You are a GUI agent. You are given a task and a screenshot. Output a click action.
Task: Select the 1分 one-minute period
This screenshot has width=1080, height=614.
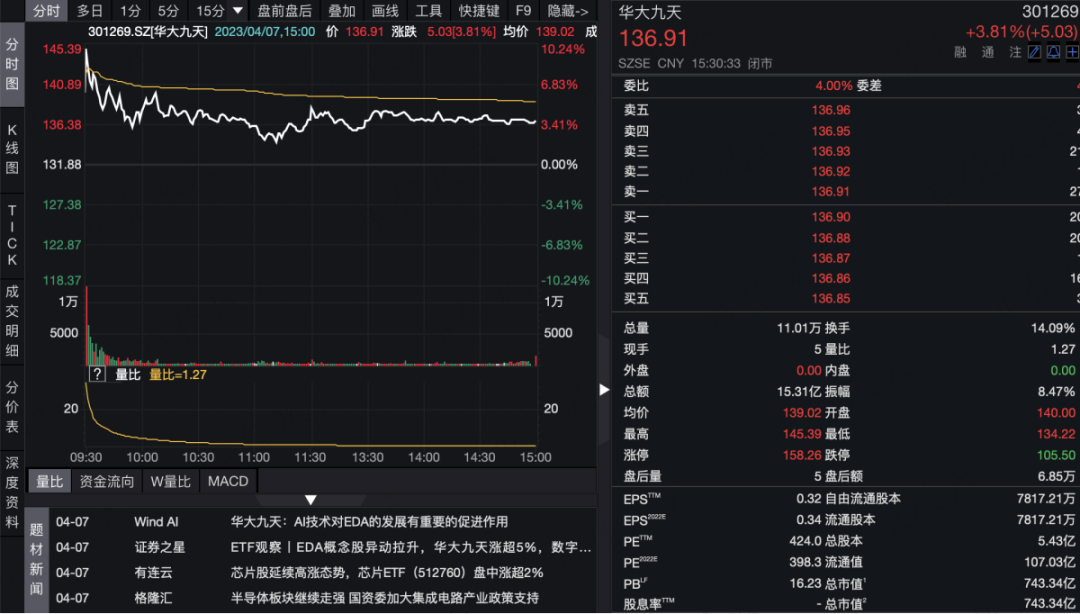click(x=130, y=10)
